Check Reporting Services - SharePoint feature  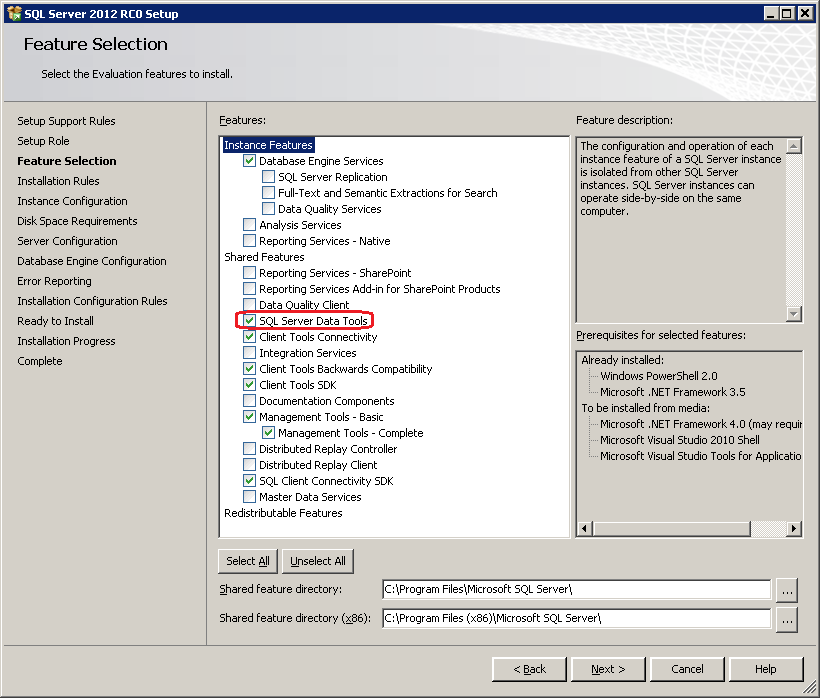tap(249, 273)
